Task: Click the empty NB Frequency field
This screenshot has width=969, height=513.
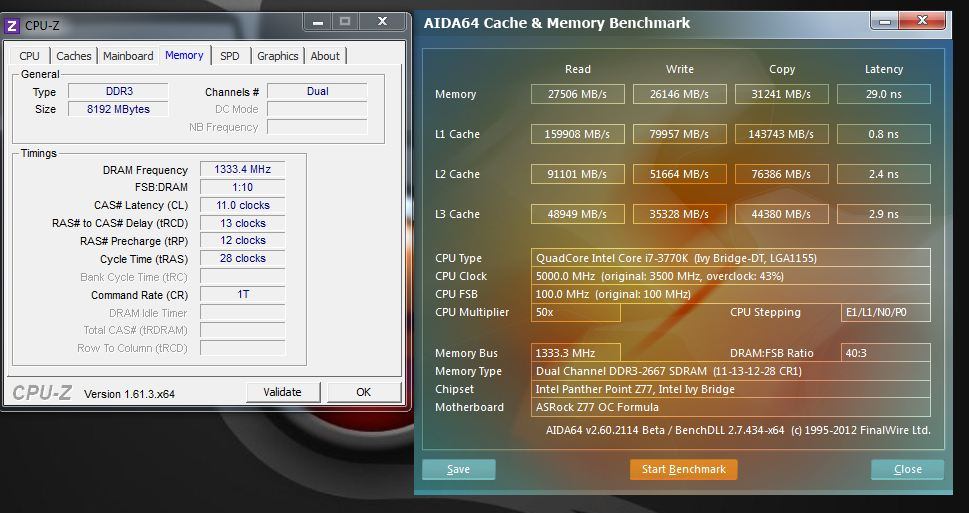Action: click(317, 127)
